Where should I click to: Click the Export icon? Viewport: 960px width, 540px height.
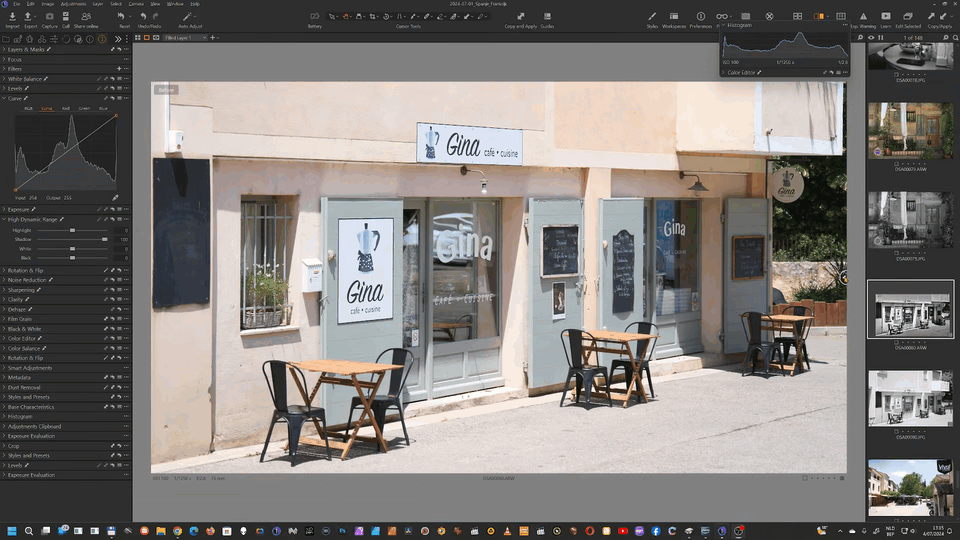(28, 17)
